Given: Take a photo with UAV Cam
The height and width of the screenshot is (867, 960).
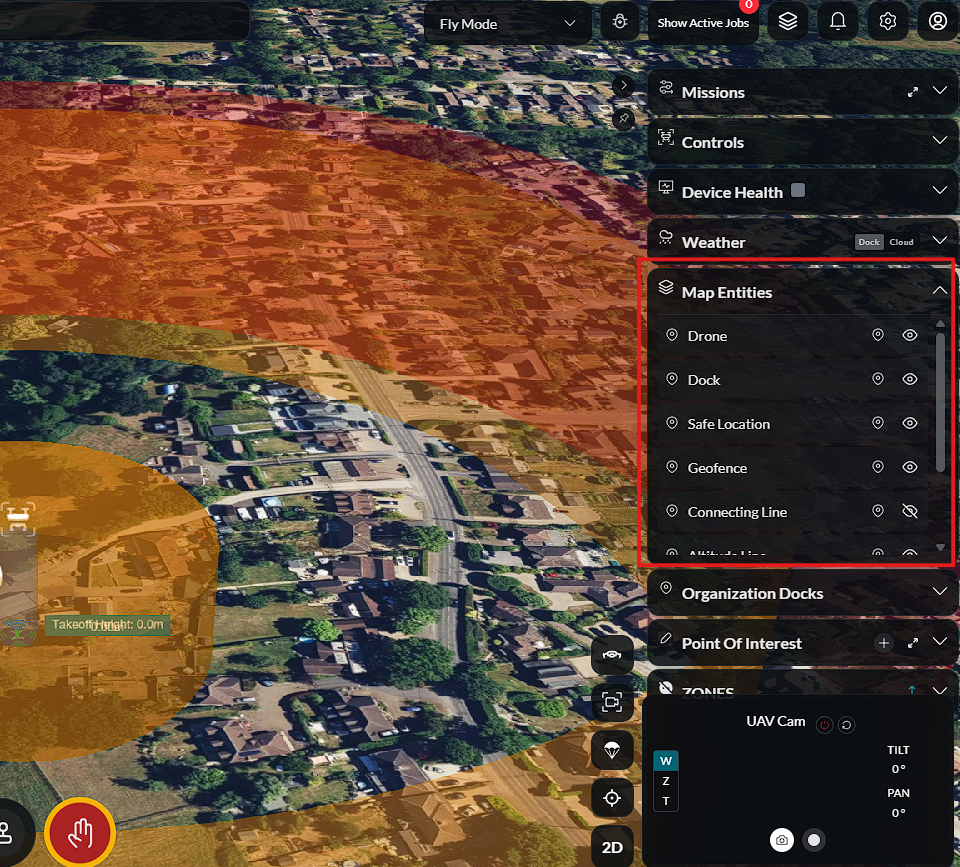Looking at the screenshot, I should (781, 840).
